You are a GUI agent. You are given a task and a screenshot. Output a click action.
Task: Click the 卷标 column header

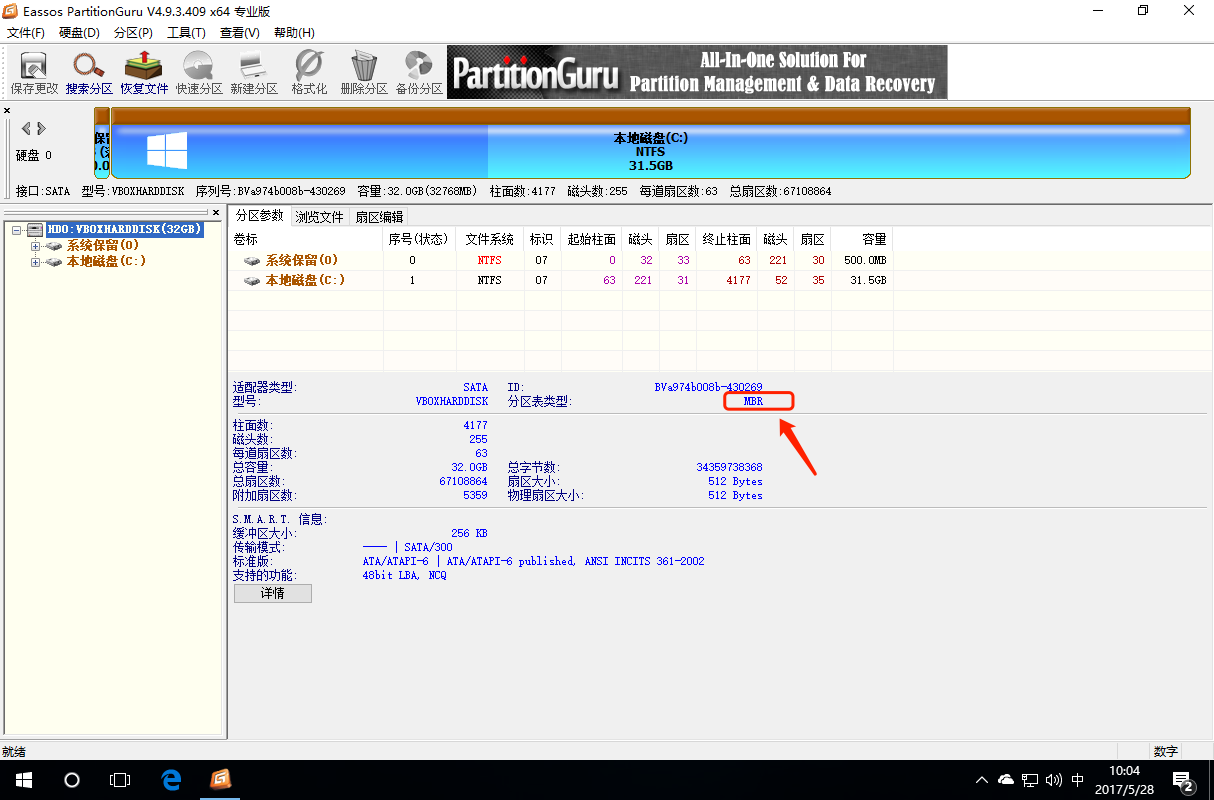(x=305, y=240)
